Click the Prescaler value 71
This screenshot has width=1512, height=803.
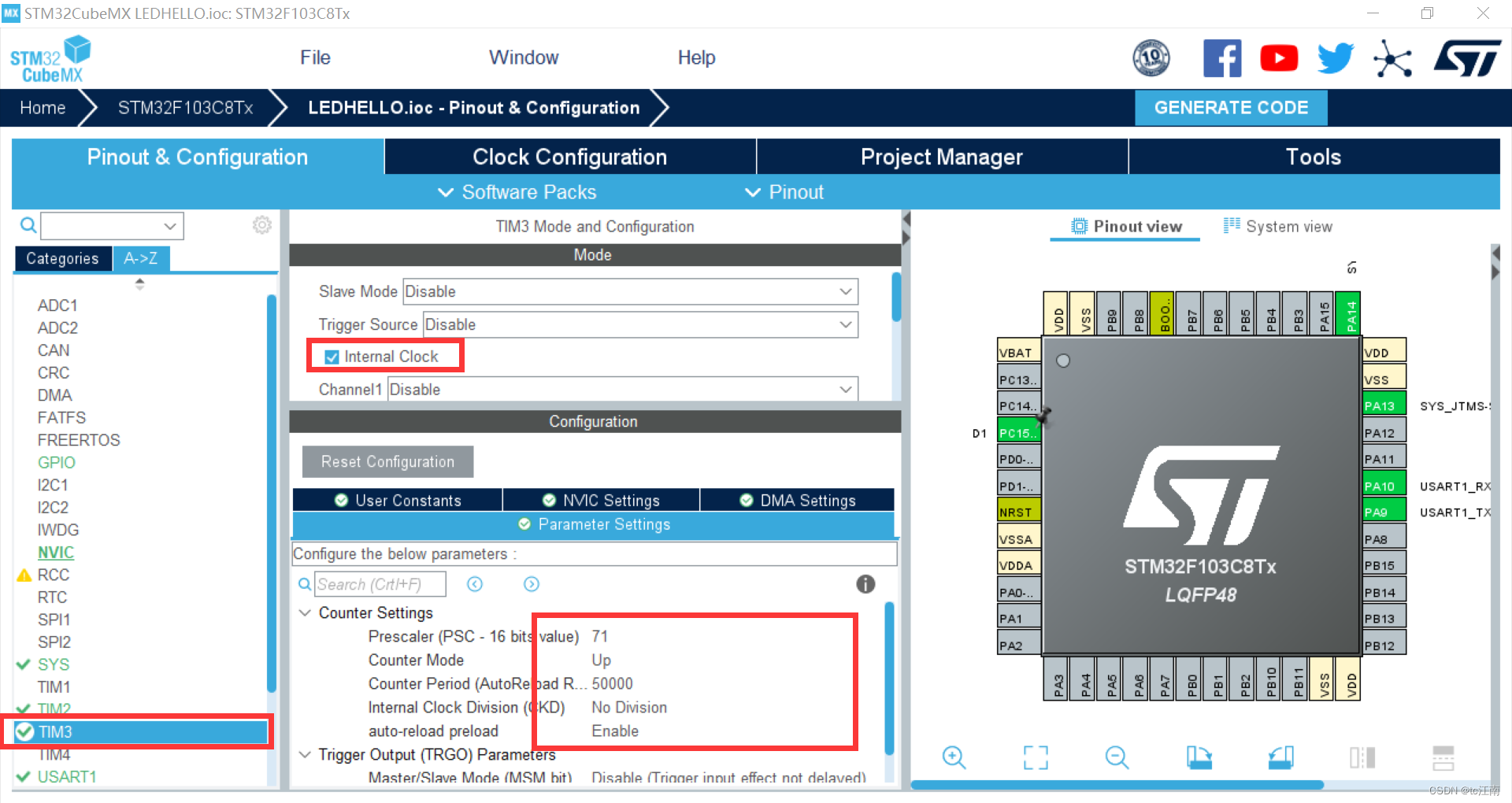pyautogui.click(x=600, y=636)
